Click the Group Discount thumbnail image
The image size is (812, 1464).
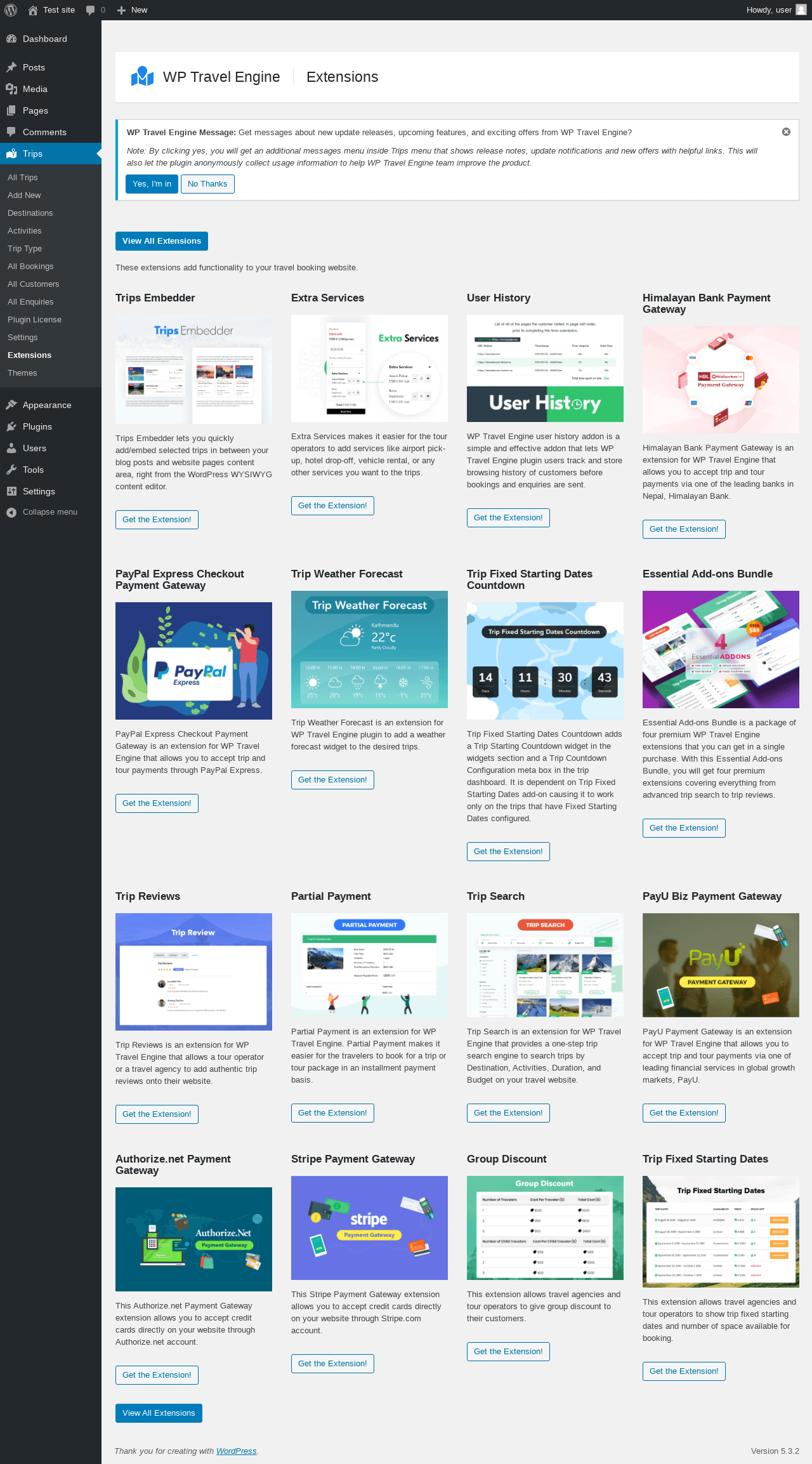(x=545, y=1228)
